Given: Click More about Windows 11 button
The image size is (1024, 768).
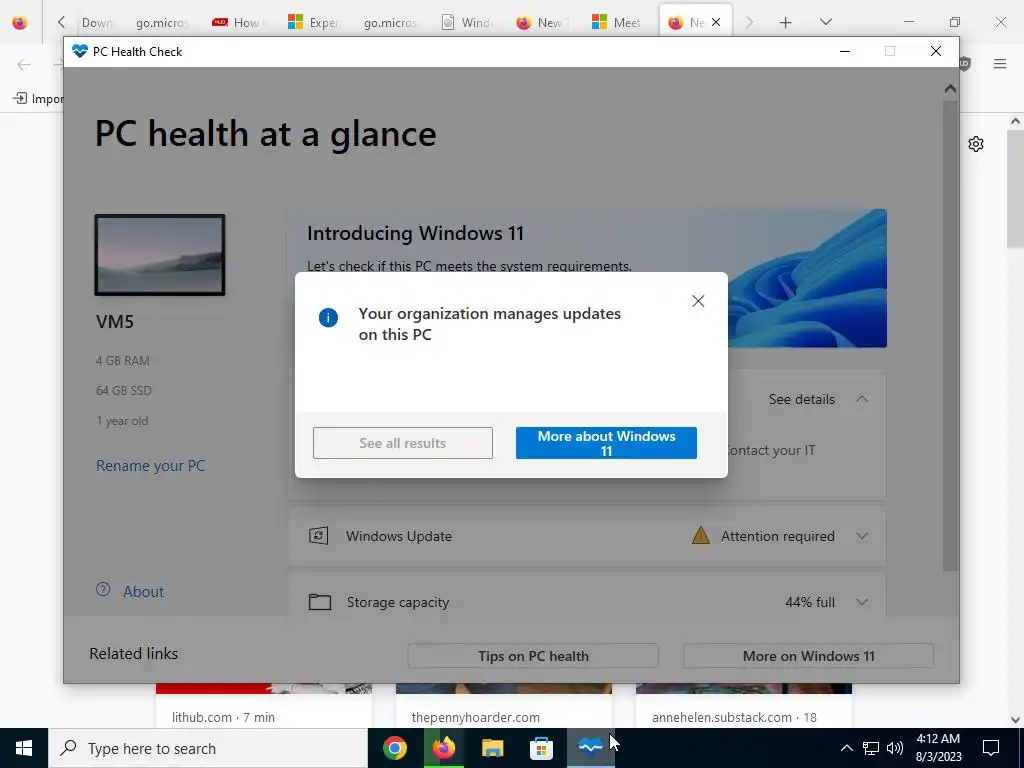Looking at the screenshot, I should click(606, 443).
